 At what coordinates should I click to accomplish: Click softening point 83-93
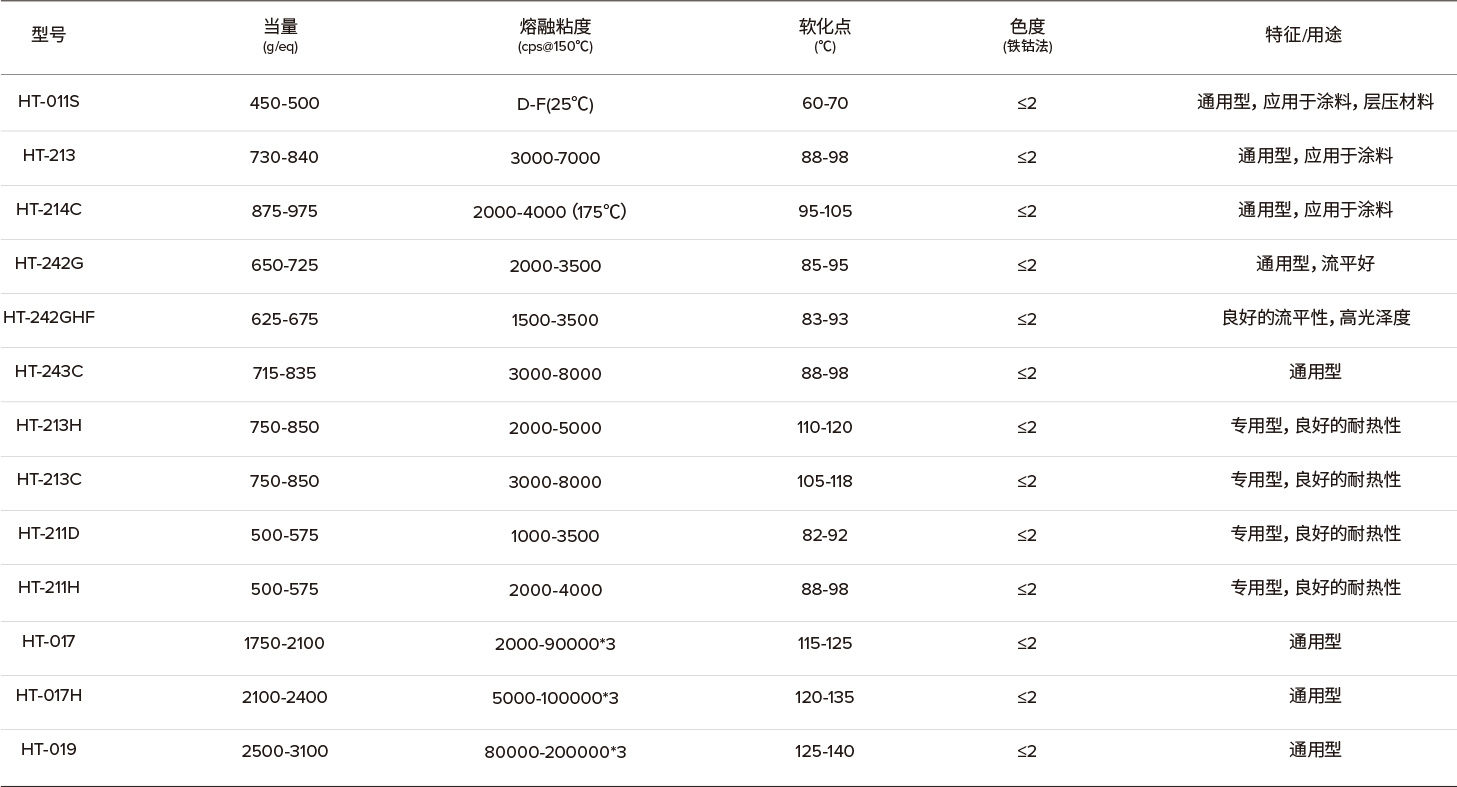825,320
